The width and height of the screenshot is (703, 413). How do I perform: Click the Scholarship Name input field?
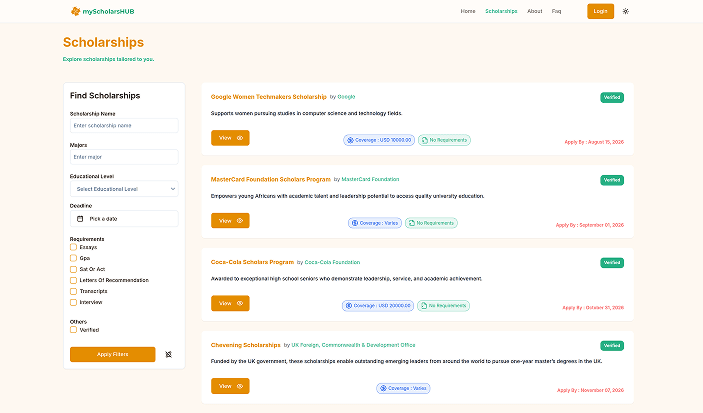click(124, 126)
